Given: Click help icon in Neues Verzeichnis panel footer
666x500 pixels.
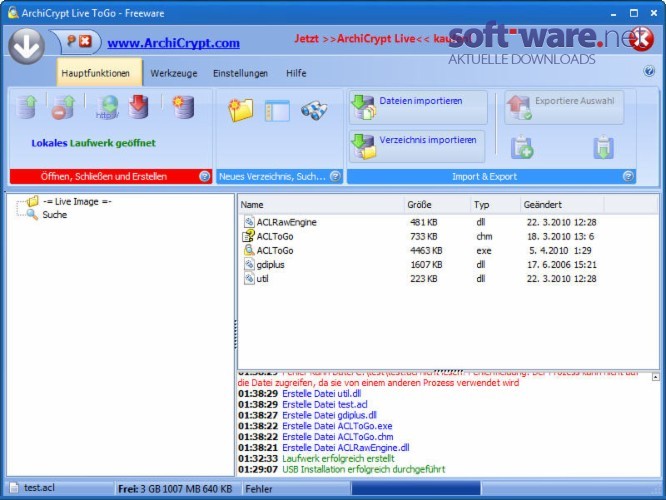Looking at the screenshot, I should pos(335,176).
